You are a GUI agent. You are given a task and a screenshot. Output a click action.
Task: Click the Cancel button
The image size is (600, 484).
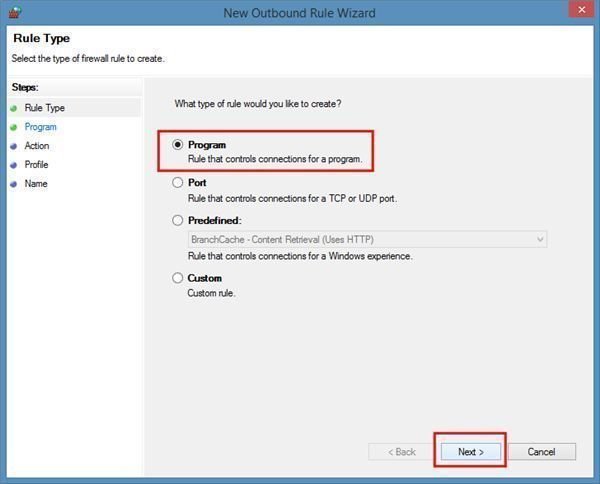click(x=541, y=452)
